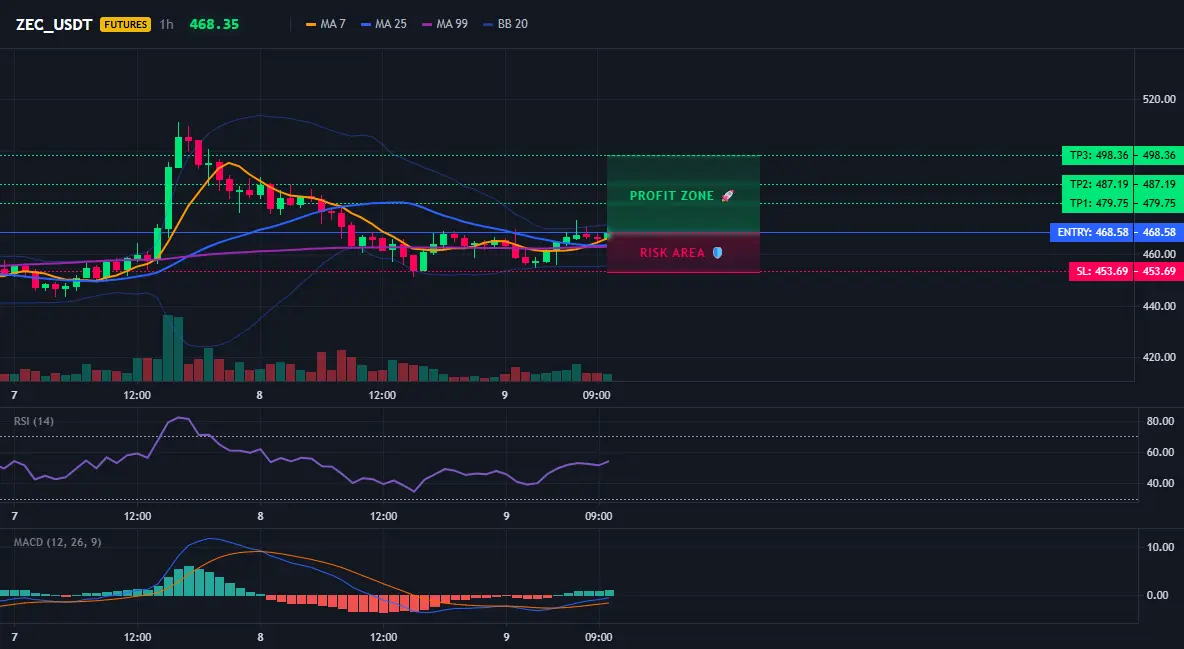The image size is (1184, 649).
Task: Click the 460.00 price axis label
Action: (1159, 254)
